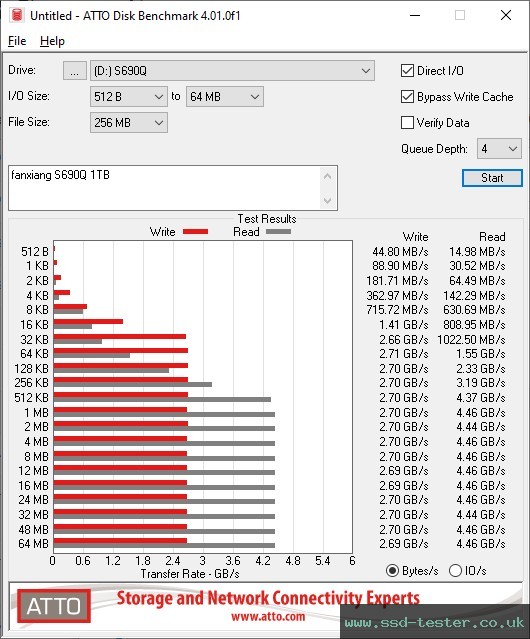
Task: Toggle the Direct I/O checkbox
Action: pyautogui.click(x=407, y=71)
